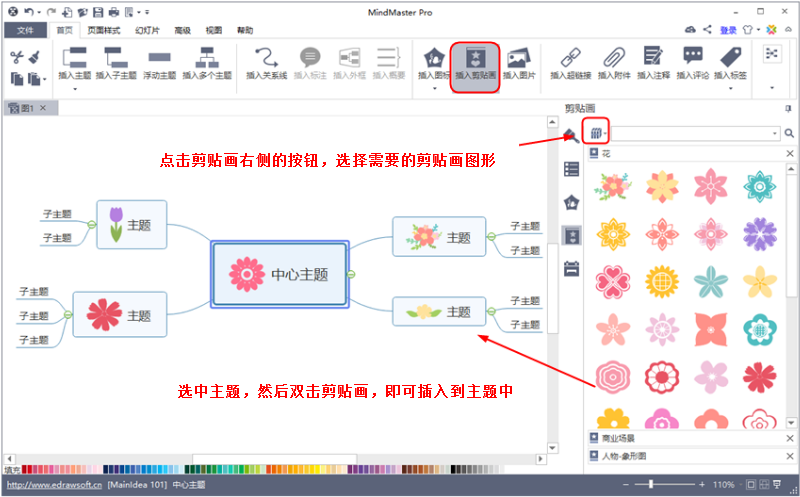The image size is (800, 497).
Task: Click the Insert Hyperlink (插入超链接) icon
Action: coord(570,58)
